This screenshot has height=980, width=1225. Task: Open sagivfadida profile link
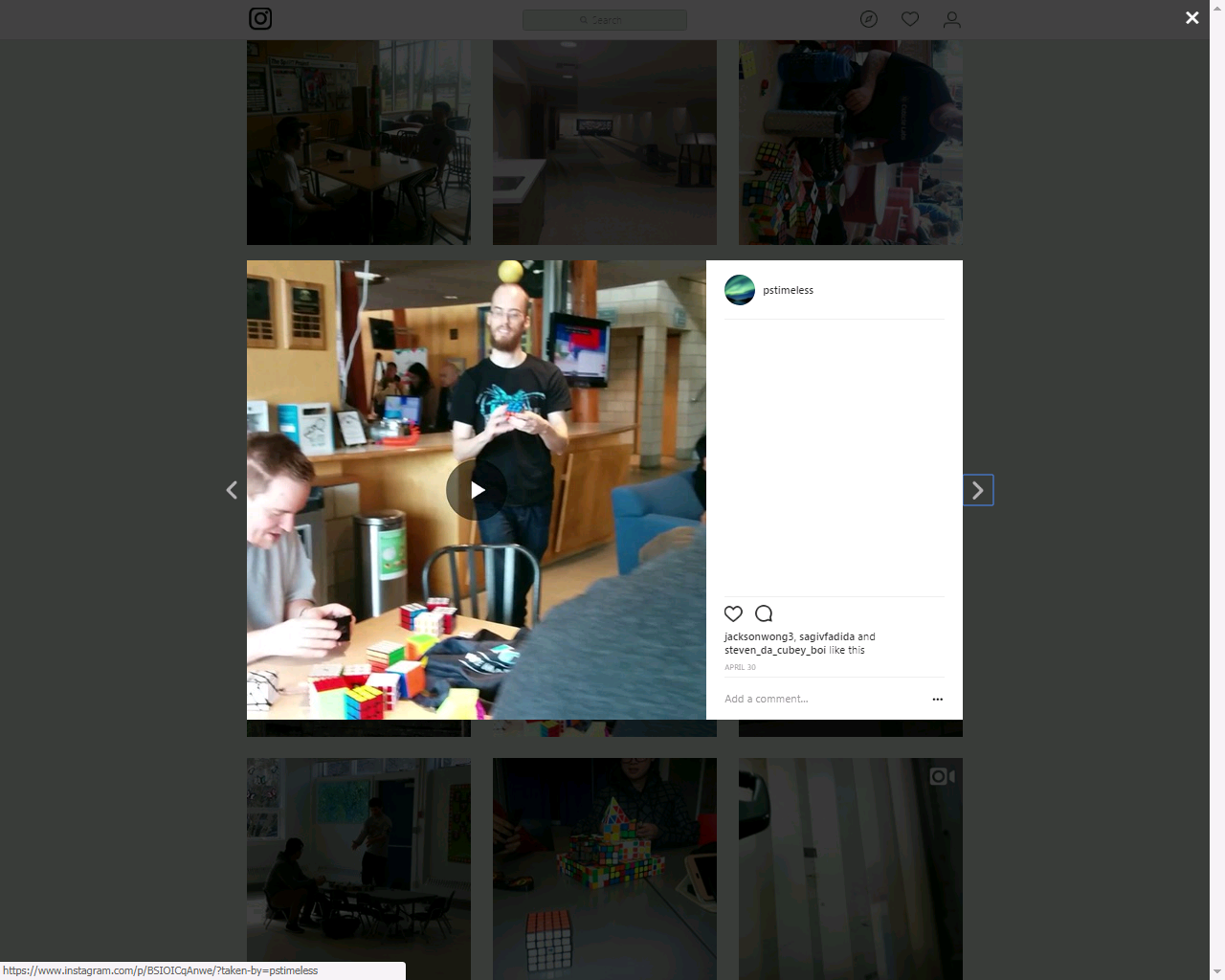(x=827, y=636)
